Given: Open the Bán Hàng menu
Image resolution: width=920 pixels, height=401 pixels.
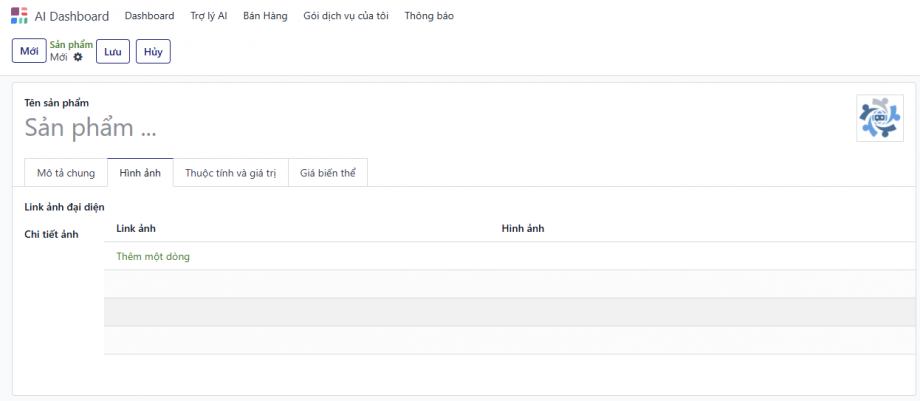Looking at the screenshot, I should tap(265, 16).
